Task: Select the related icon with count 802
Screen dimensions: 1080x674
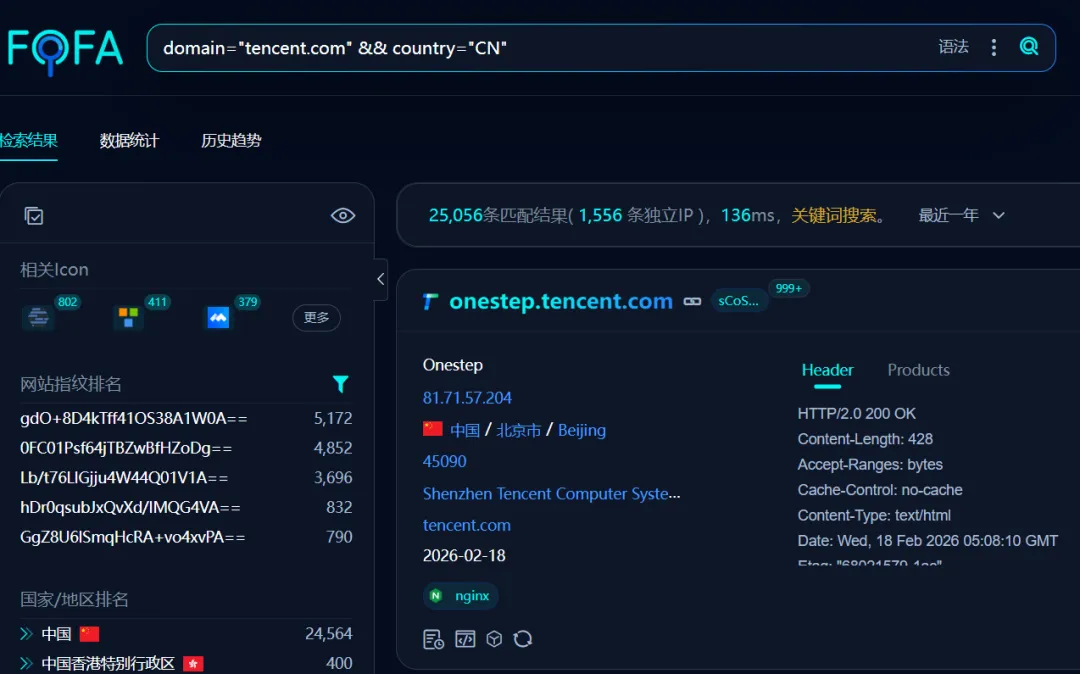Action: (39, 317)
